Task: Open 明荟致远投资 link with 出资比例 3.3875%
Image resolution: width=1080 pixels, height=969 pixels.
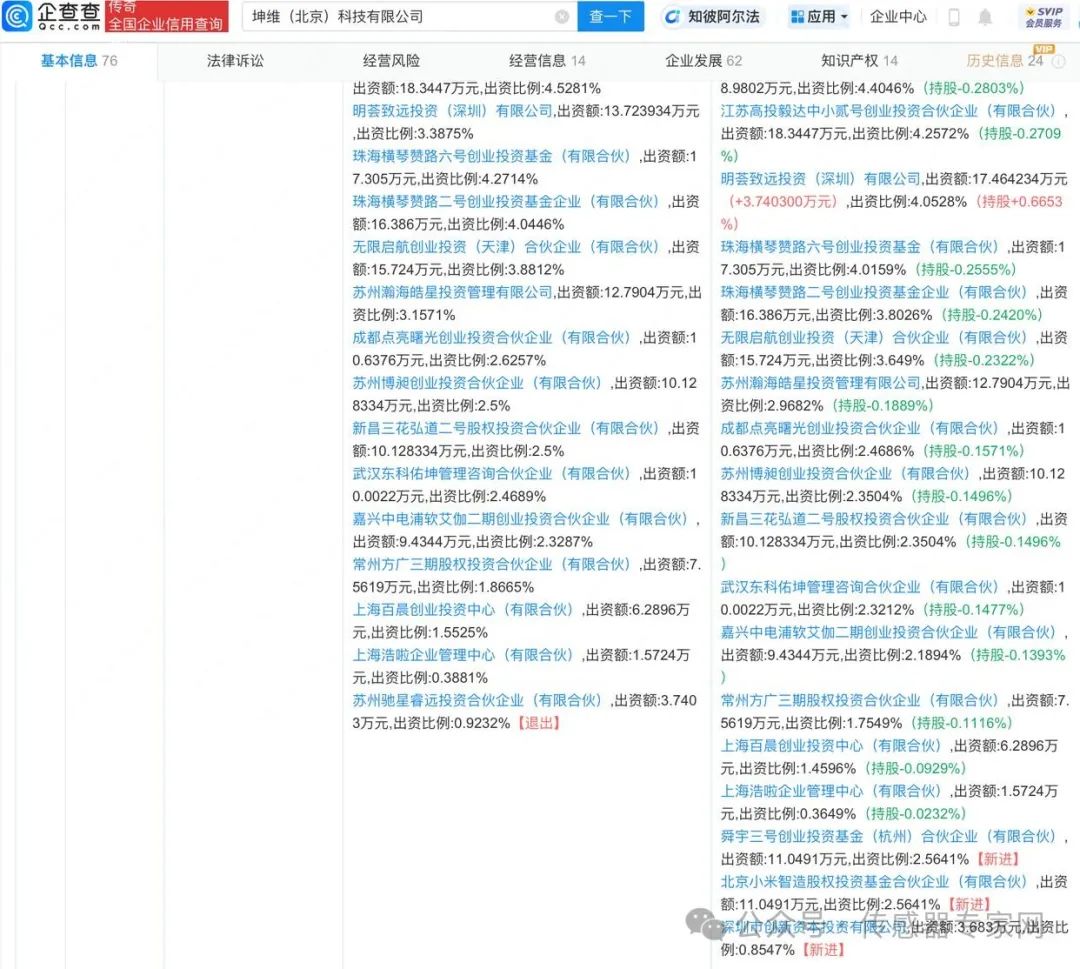Action: (x=453, y=111)
